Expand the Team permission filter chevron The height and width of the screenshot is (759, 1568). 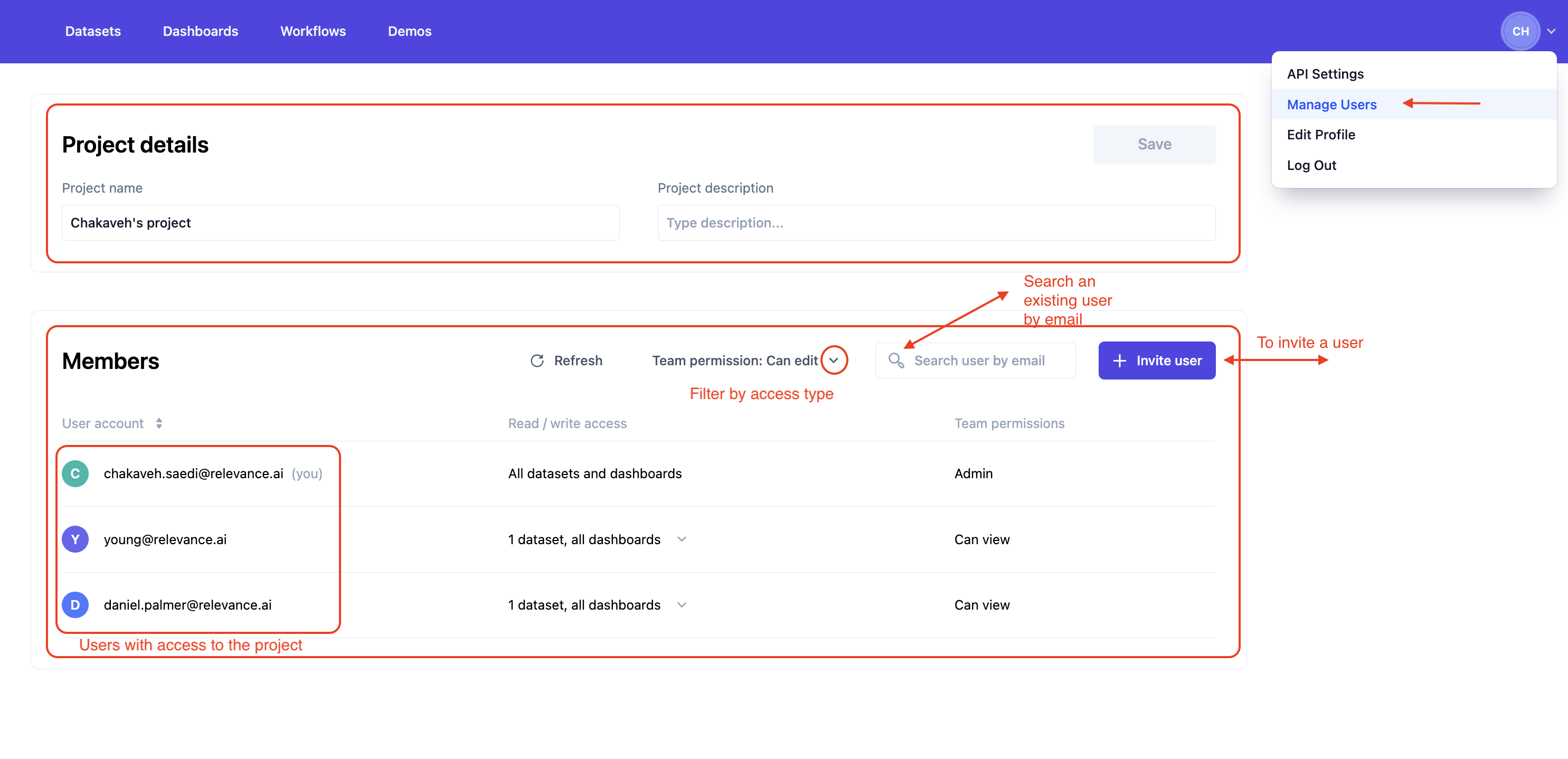(x=833, y=360)
